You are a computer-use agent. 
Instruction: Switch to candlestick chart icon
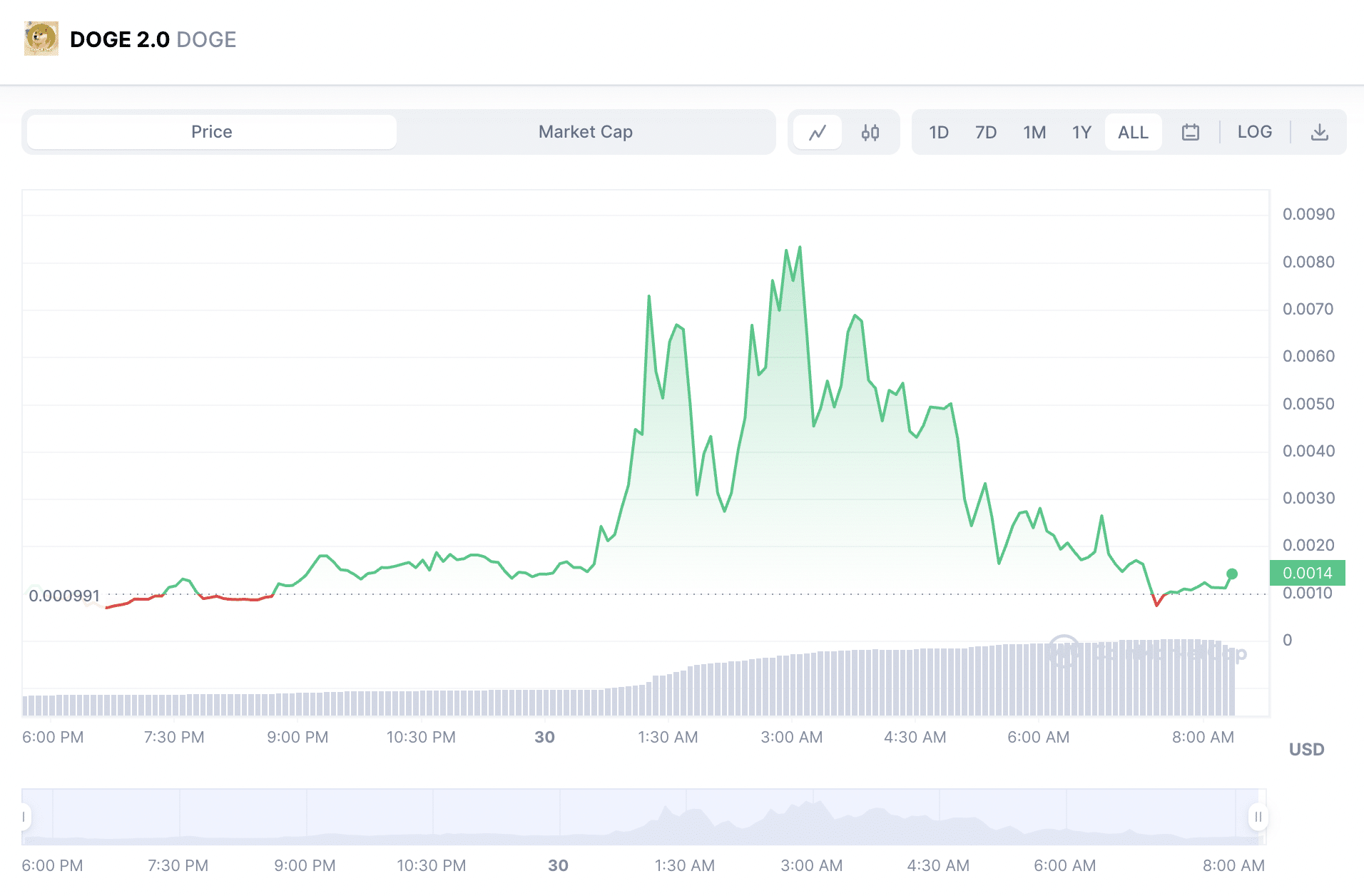(x=870, y=132)
